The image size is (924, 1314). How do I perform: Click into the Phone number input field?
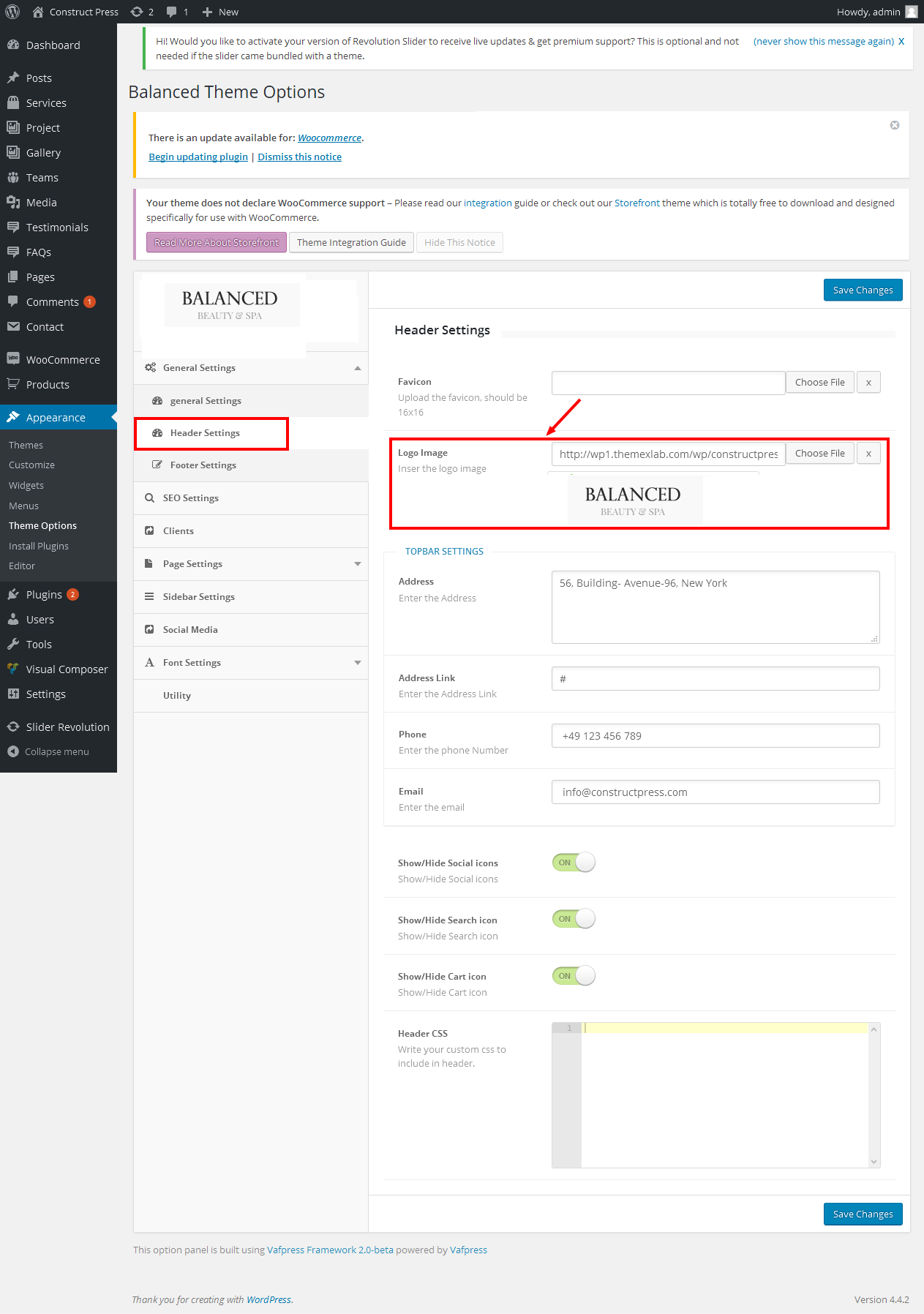pos(715,736)
